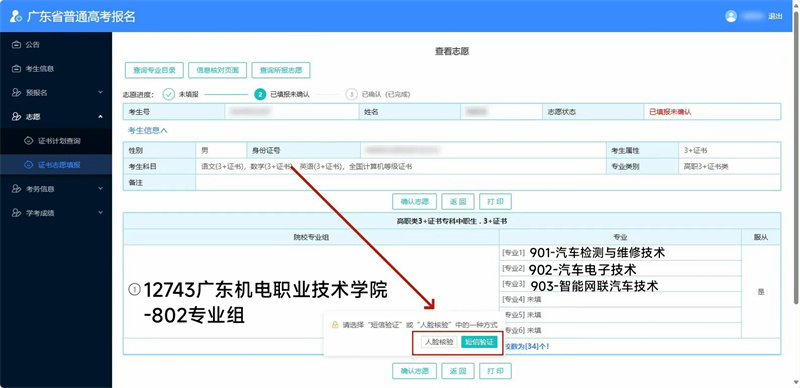Choose 人脸核验 in the popup

pos(439,342)
